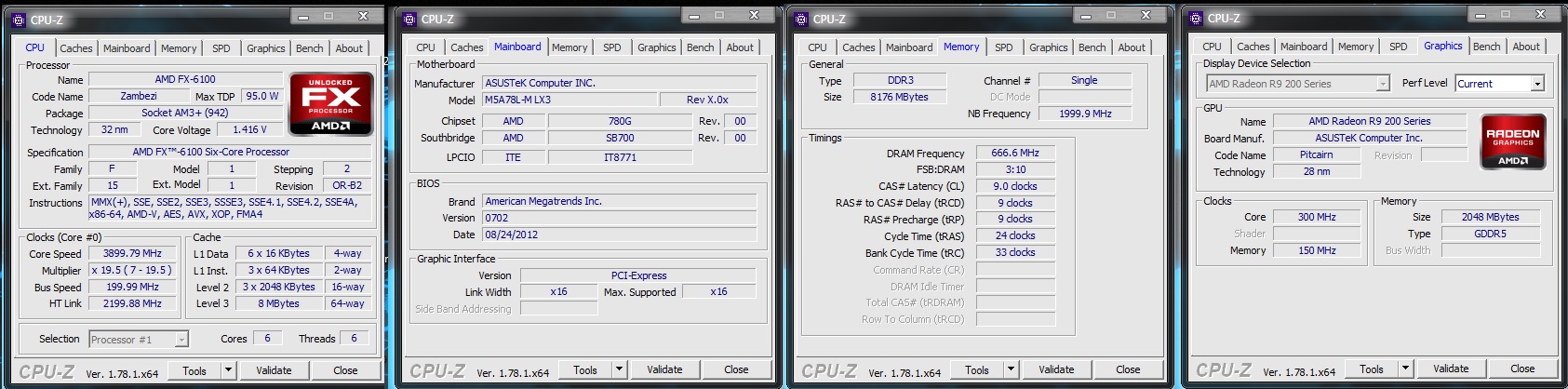Click the manufacturer 'ASUSTeK Computer INC.' in the Mainboard window
Image resolution: width=1568 pixels, height=389 pixels.
tap(620, 83)
